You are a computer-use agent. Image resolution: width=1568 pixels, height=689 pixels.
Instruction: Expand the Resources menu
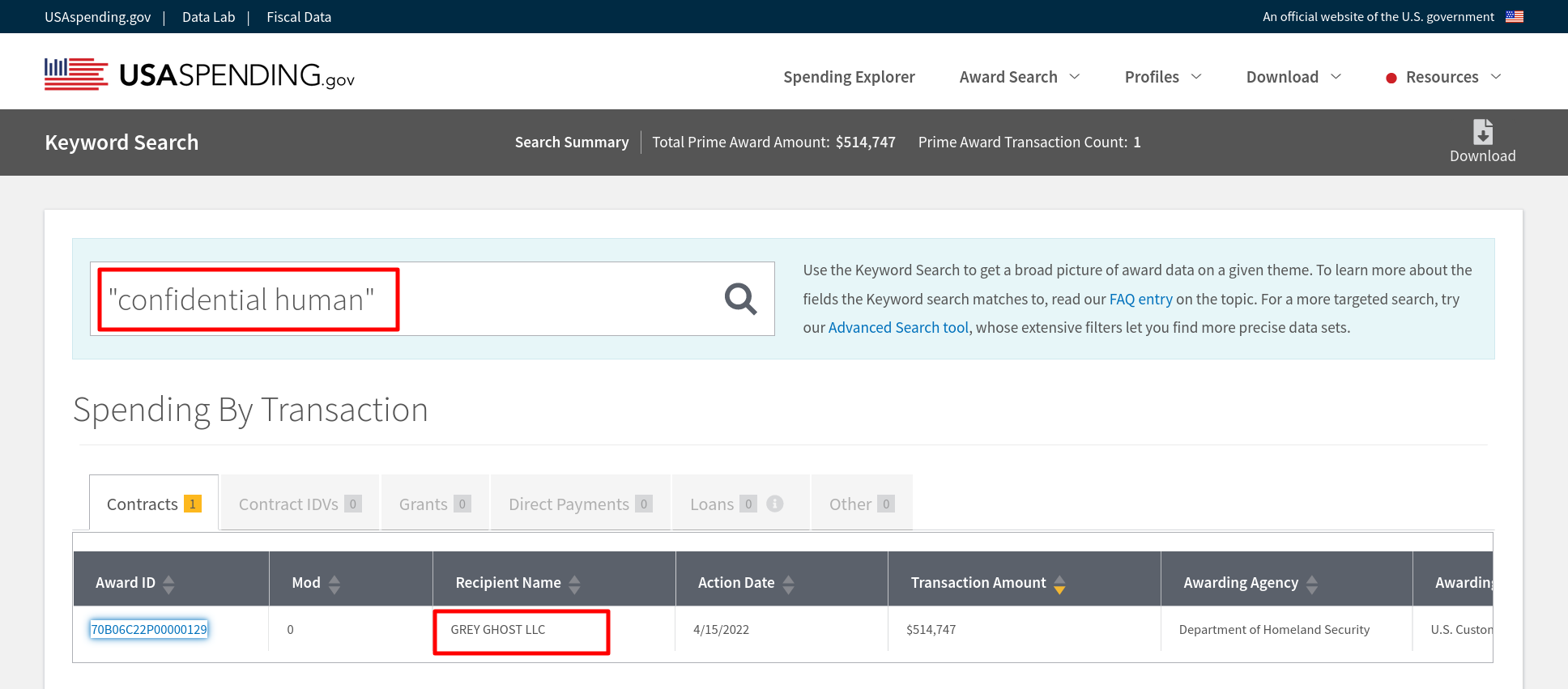(x=1453, y=77)
